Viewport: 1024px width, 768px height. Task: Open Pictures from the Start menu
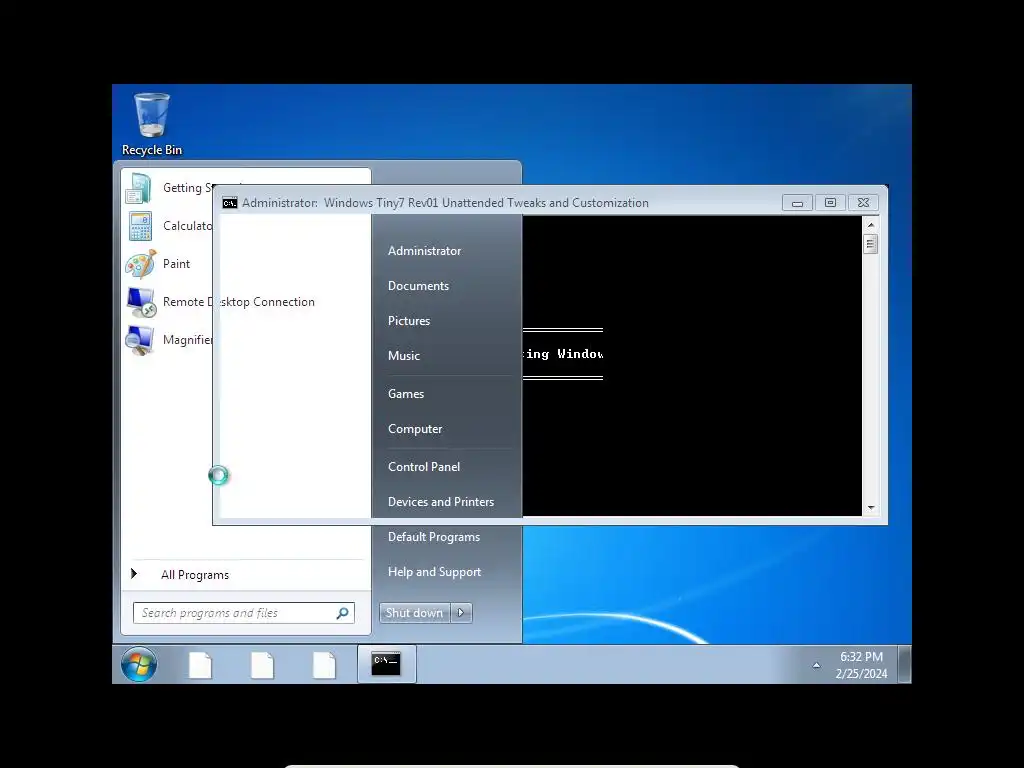click(x=409, y=321)
